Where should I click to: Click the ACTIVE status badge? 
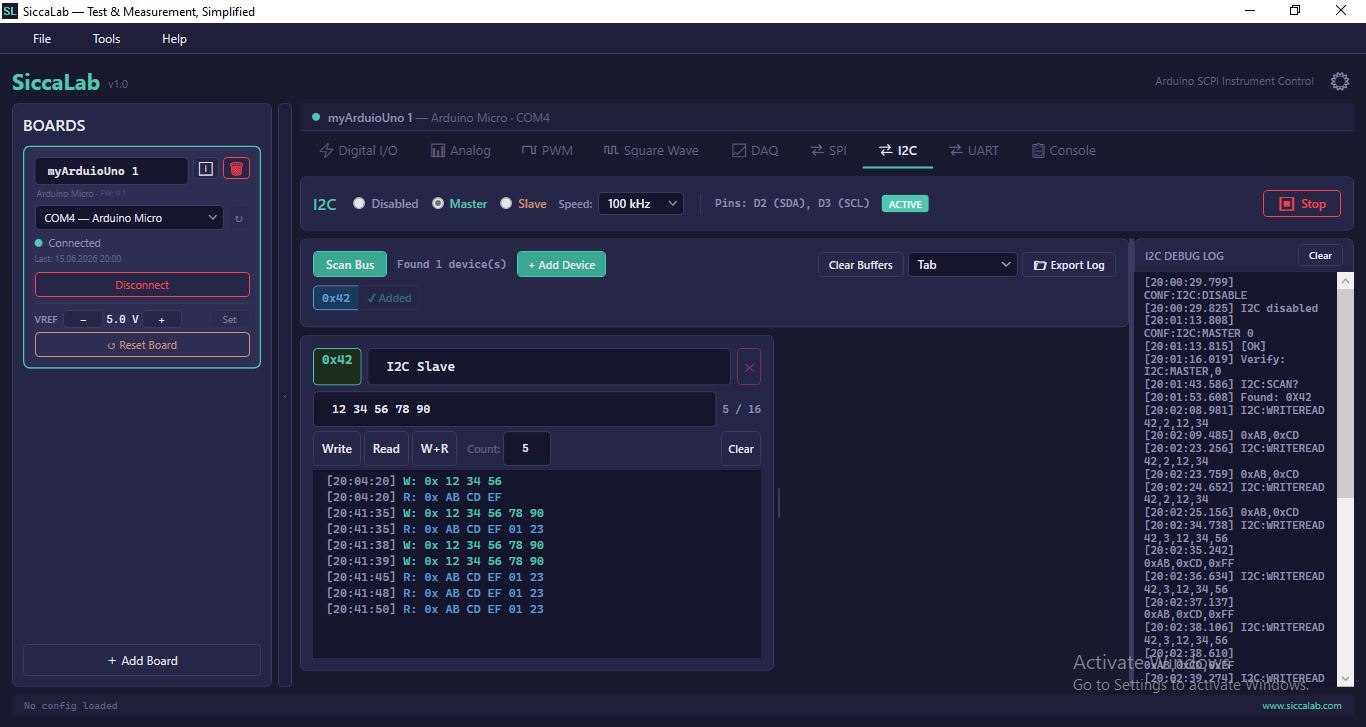905,203
